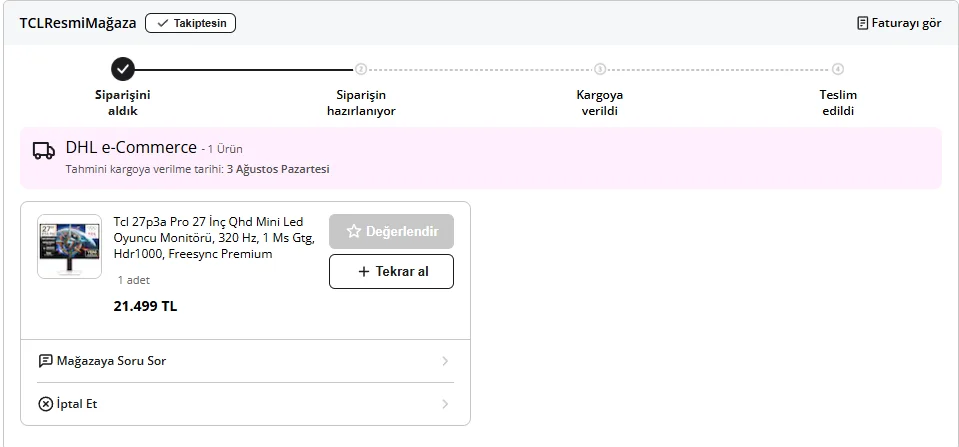Click the star icon in Değerlendir
The width and height of the screenshot is (959, 447).
coord(354,231)
